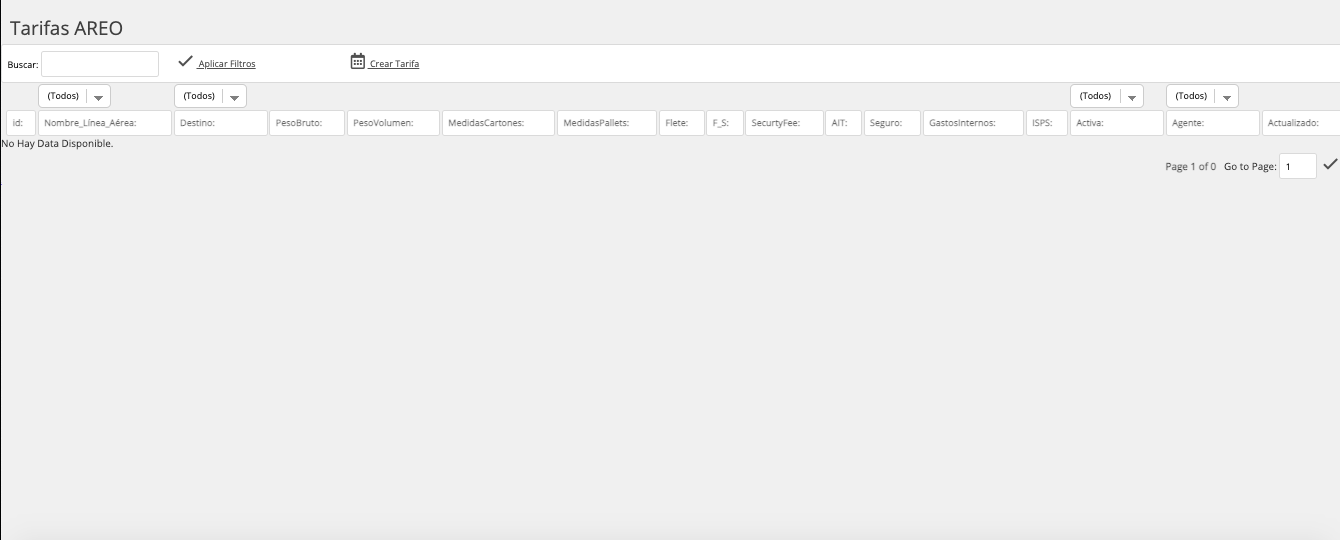
Task: Confirm Go to Page with checkmark icon
Action: point(1330,164)
